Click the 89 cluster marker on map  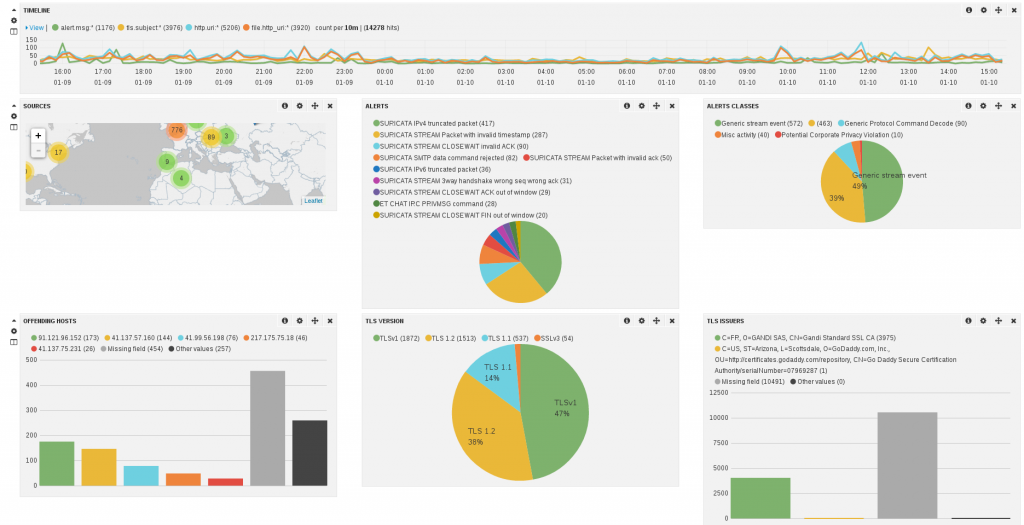point(210,137)
